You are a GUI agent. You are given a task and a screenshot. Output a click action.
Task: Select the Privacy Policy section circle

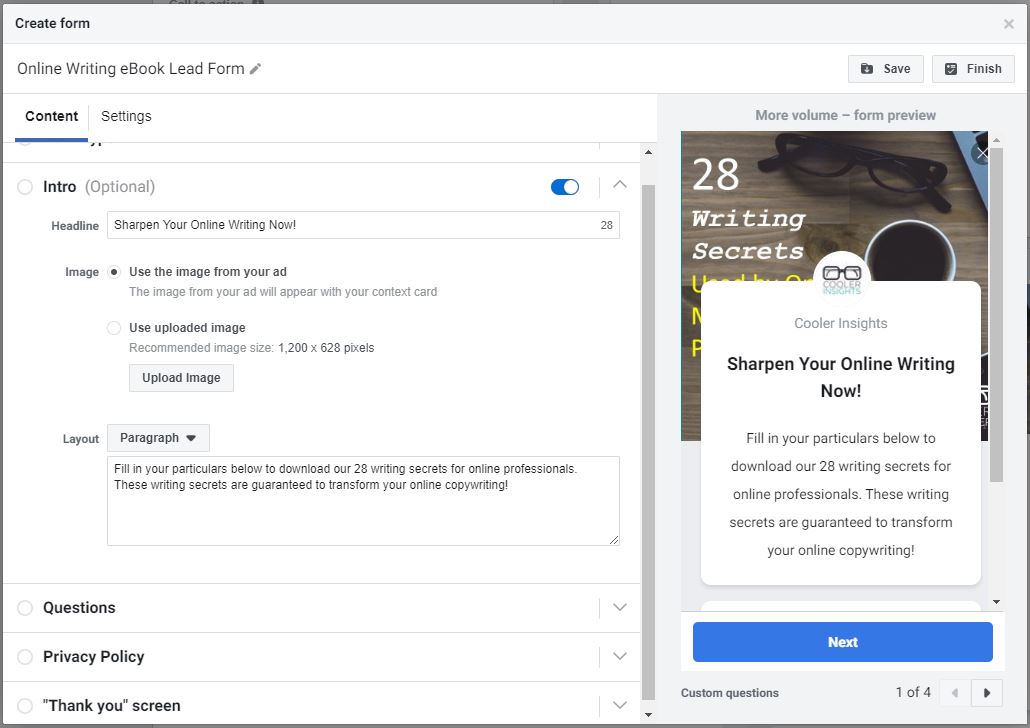pyautogui.click(x=25, y=657)
